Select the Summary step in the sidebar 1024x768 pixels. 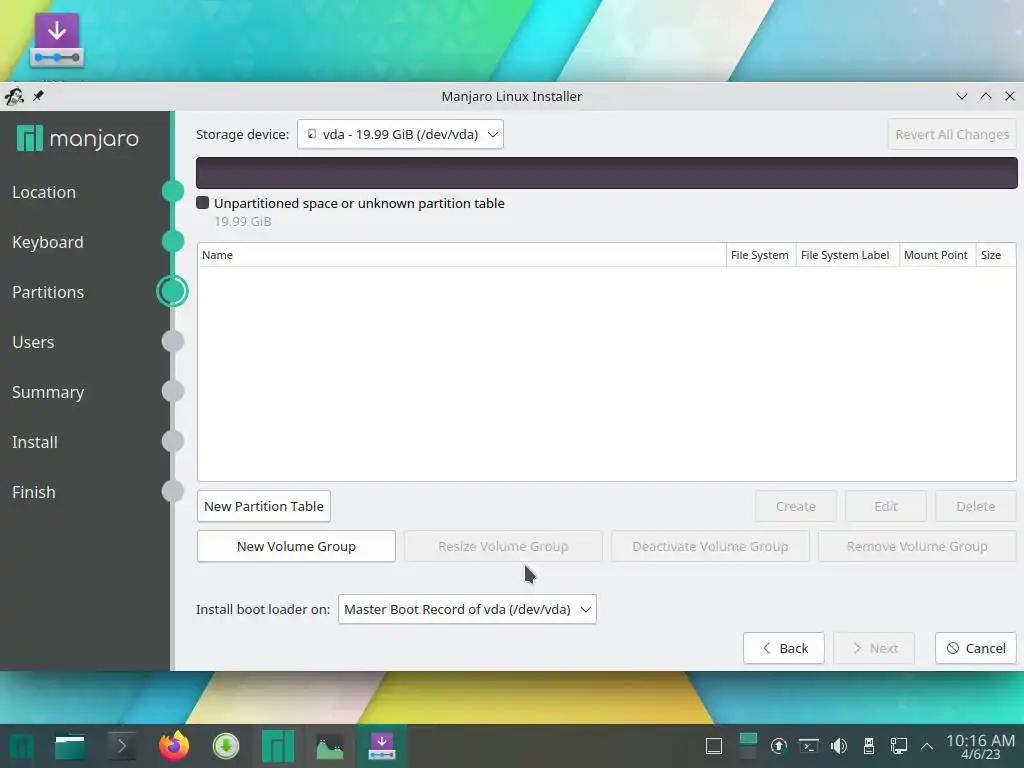(48, 392)
